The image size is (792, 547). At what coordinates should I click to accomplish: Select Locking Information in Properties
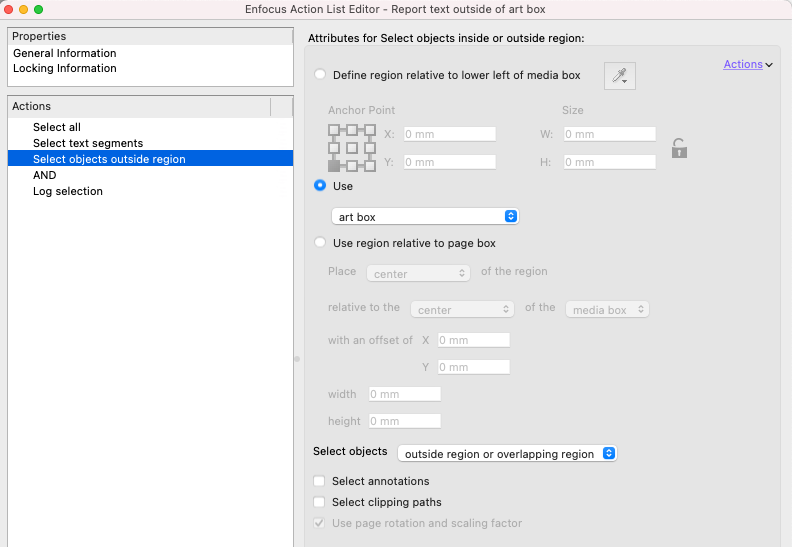point(65,68)
